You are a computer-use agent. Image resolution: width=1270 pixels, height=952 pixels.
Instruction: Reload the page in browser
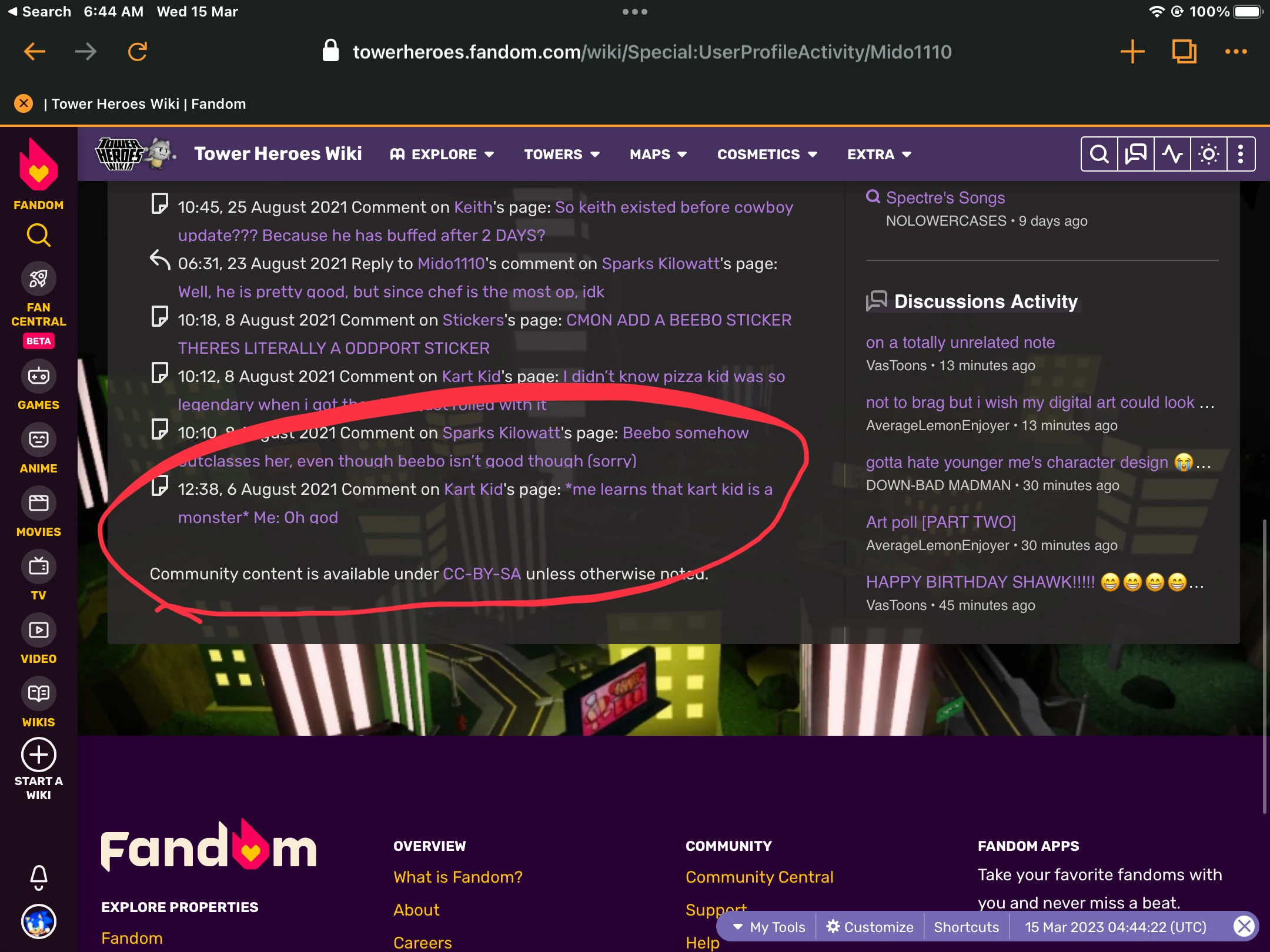click(x=138, y=52)
